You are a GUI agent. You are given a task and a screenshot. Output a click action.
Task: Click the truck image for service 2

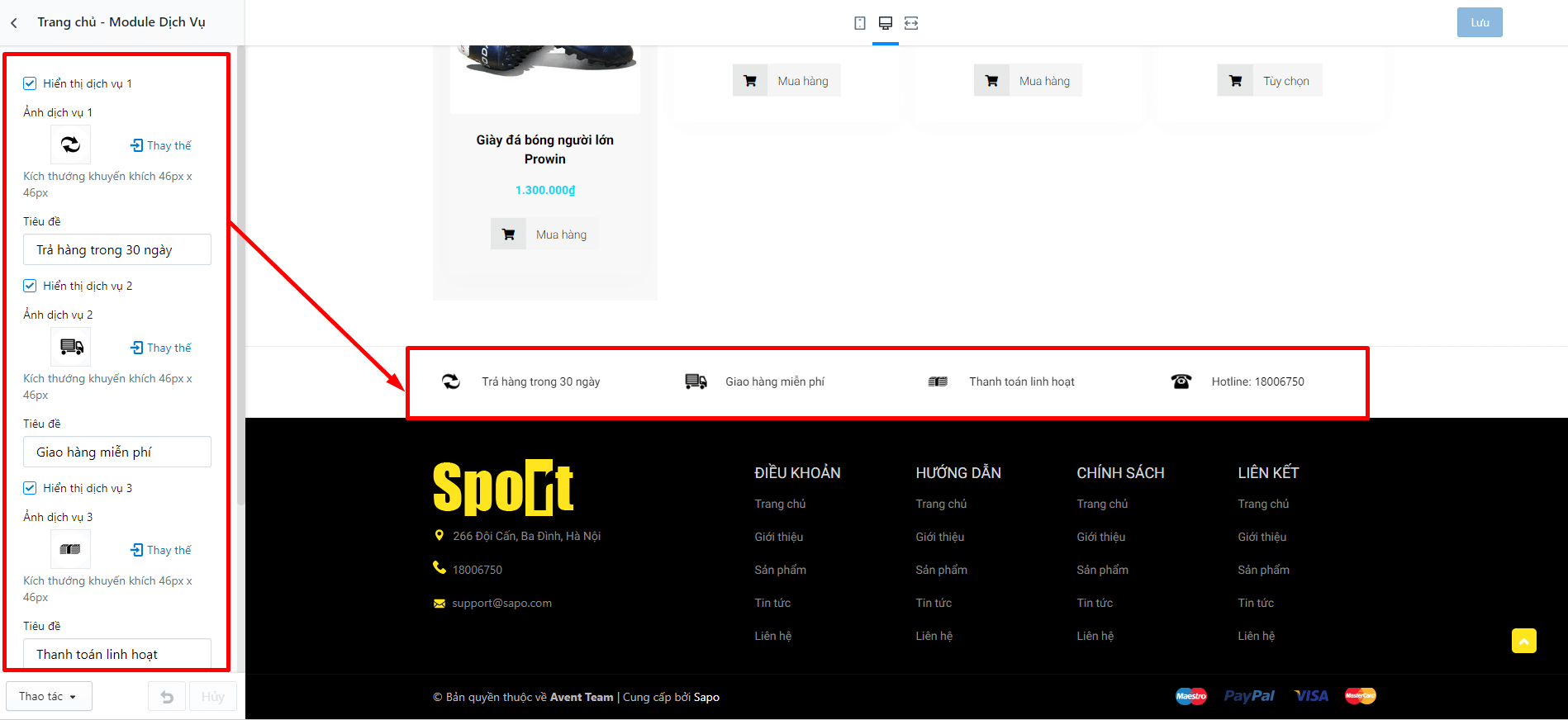pyautogui.click(x=71, y=347)
